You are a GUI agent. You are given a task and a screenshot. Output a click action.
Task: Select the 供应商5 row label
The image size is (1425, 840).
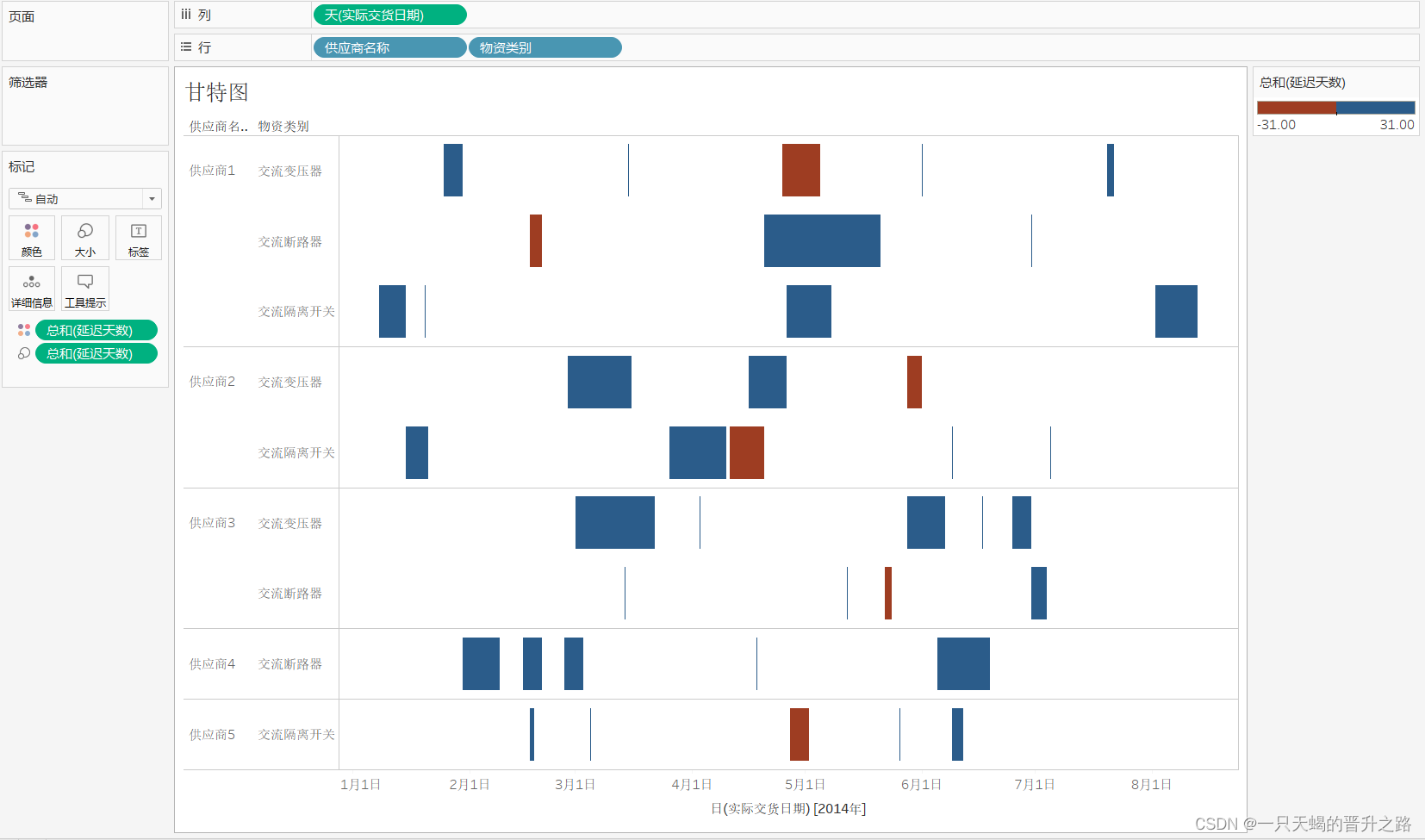[x=212, y=735]
